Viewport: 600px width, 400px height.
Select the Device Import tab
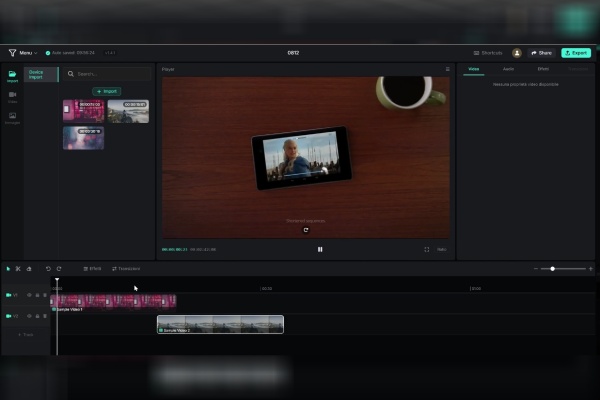coord(41,74)
